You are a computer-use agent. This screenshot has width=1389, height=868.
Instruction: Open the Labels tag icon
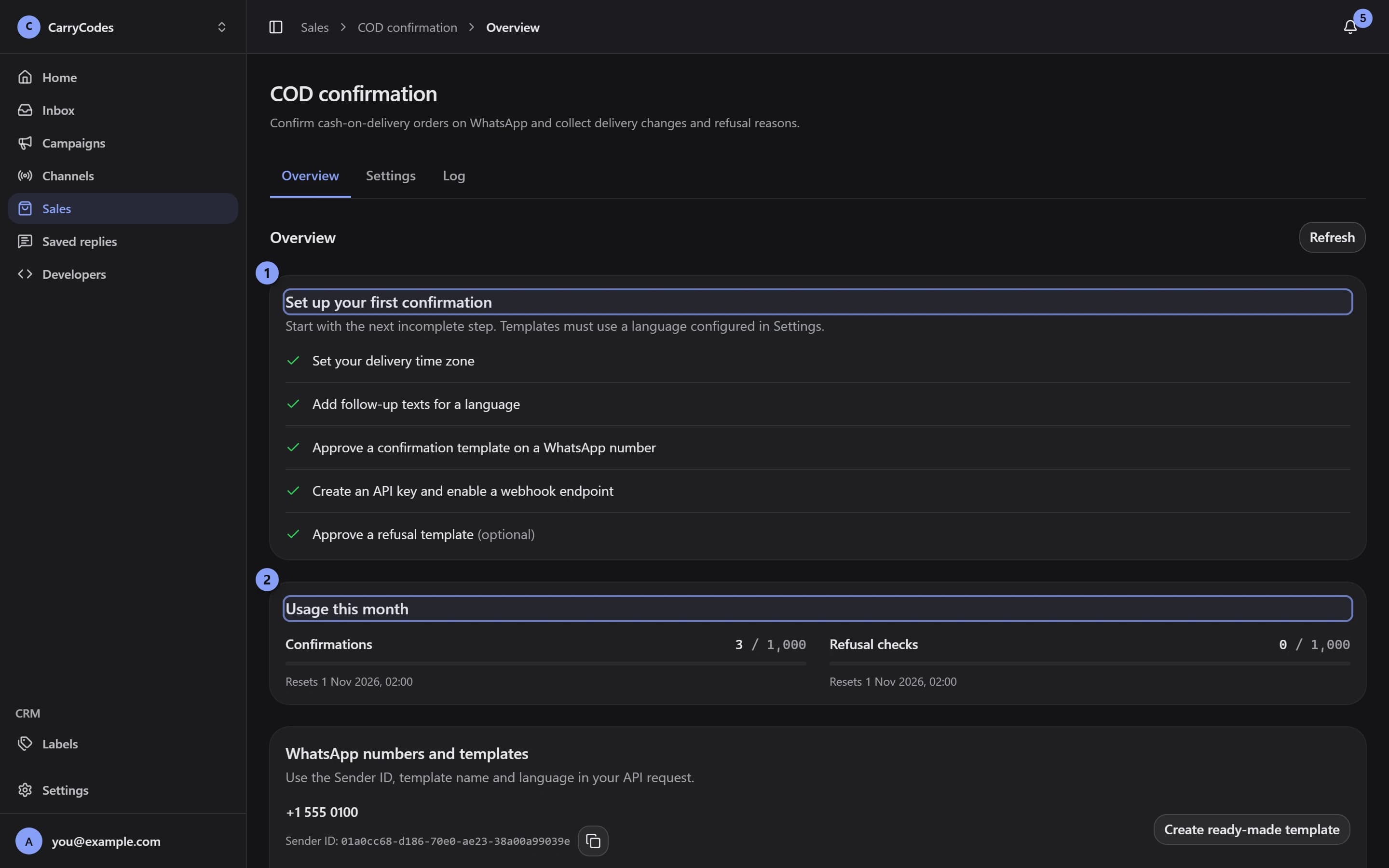point(25,744)
